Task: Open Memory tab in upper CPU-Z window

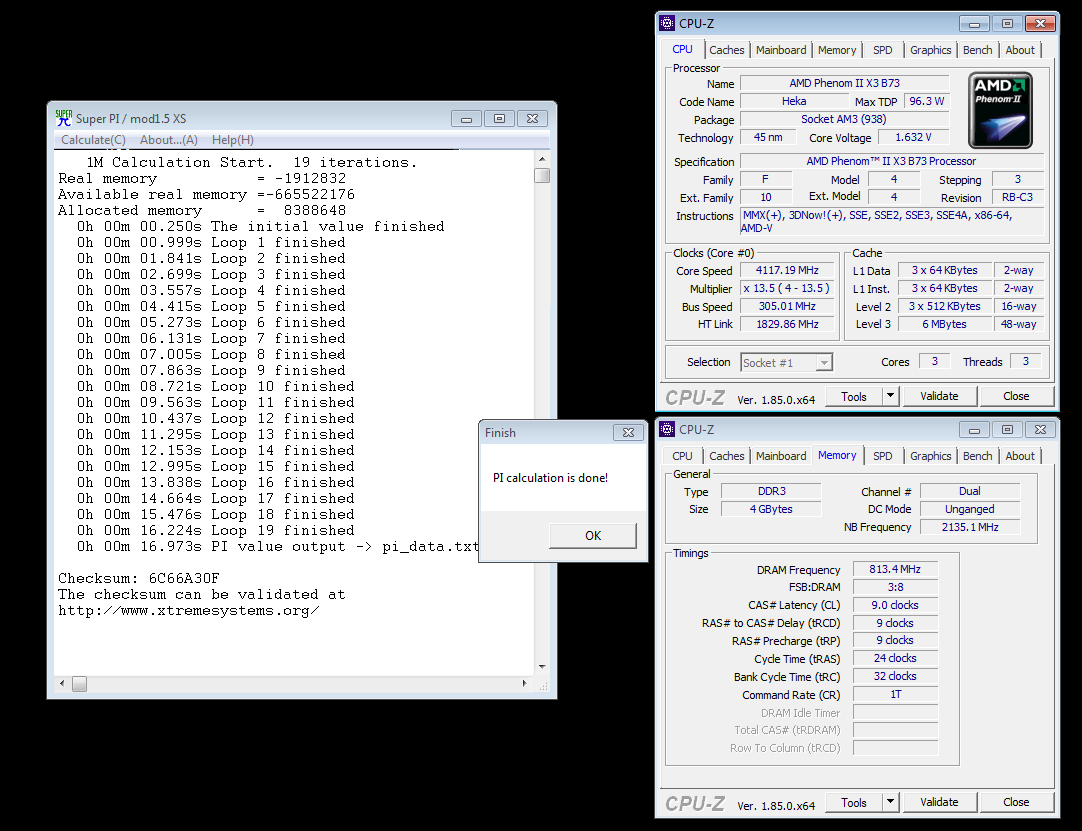Action: [x=837, y=50]
